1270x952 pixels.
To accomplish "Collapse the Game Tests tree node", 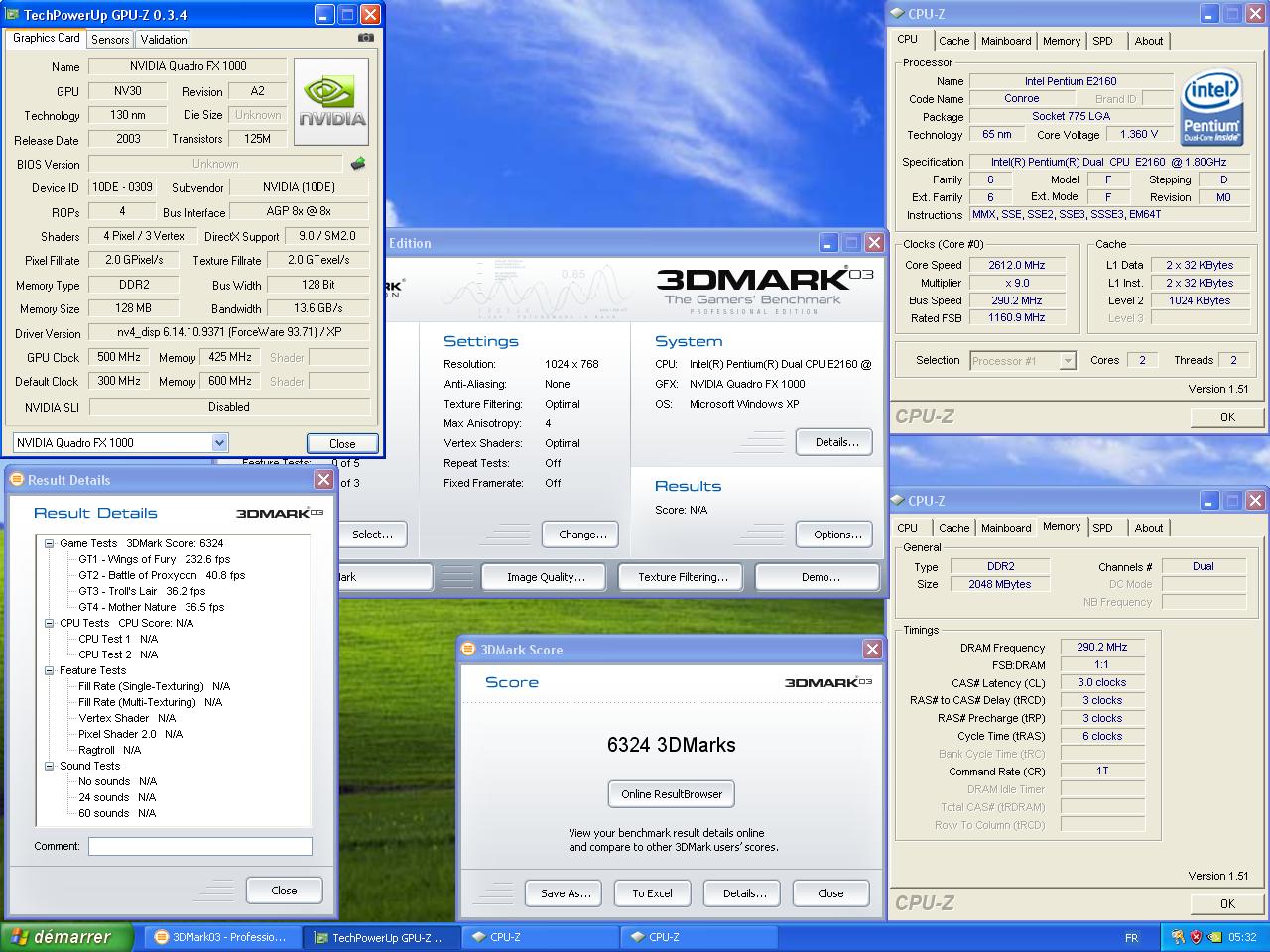I will pyautogui.click(x=49, y=543).
